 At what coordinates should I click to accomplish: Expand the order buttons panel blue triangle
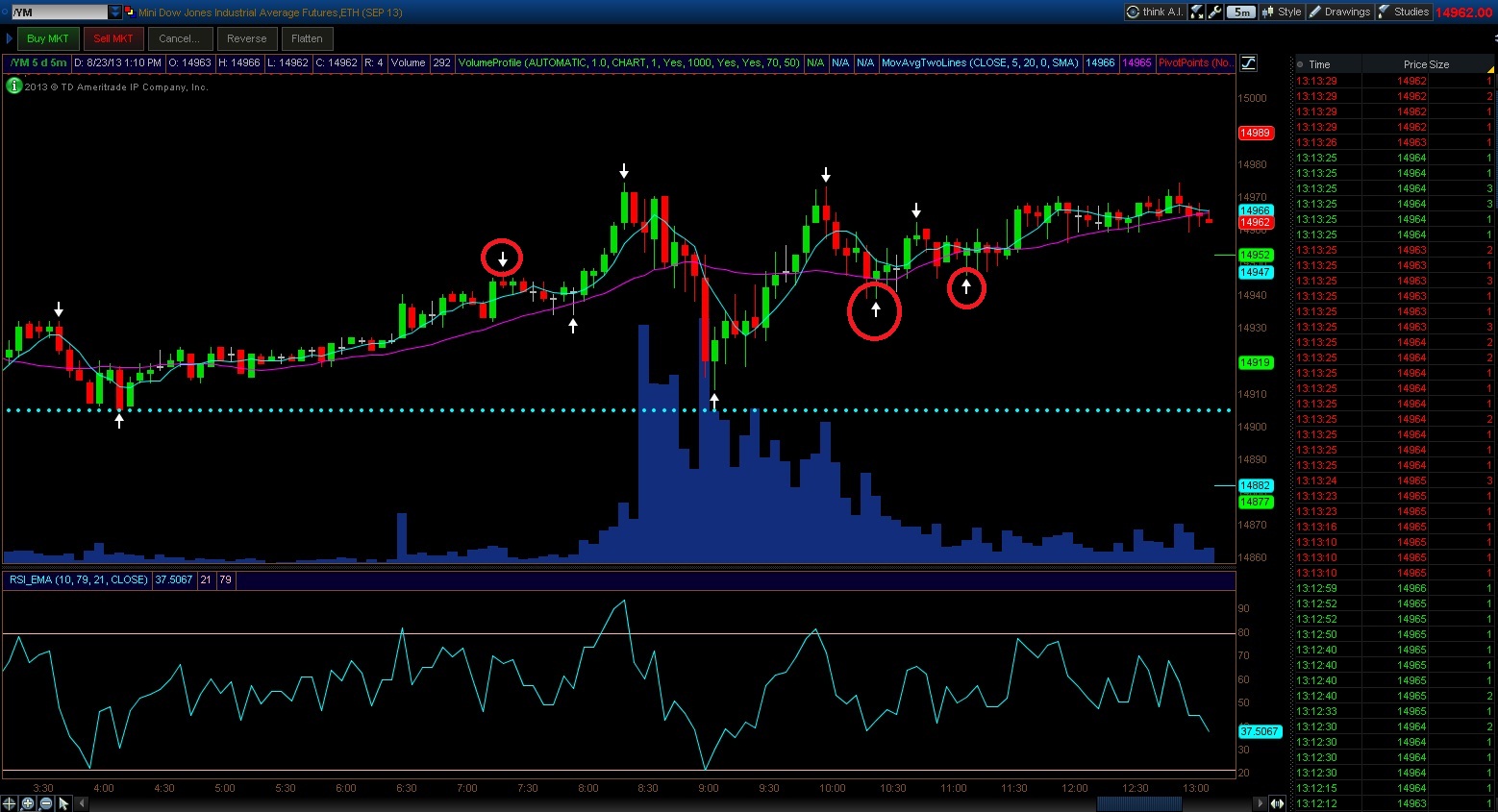[10, 38]
